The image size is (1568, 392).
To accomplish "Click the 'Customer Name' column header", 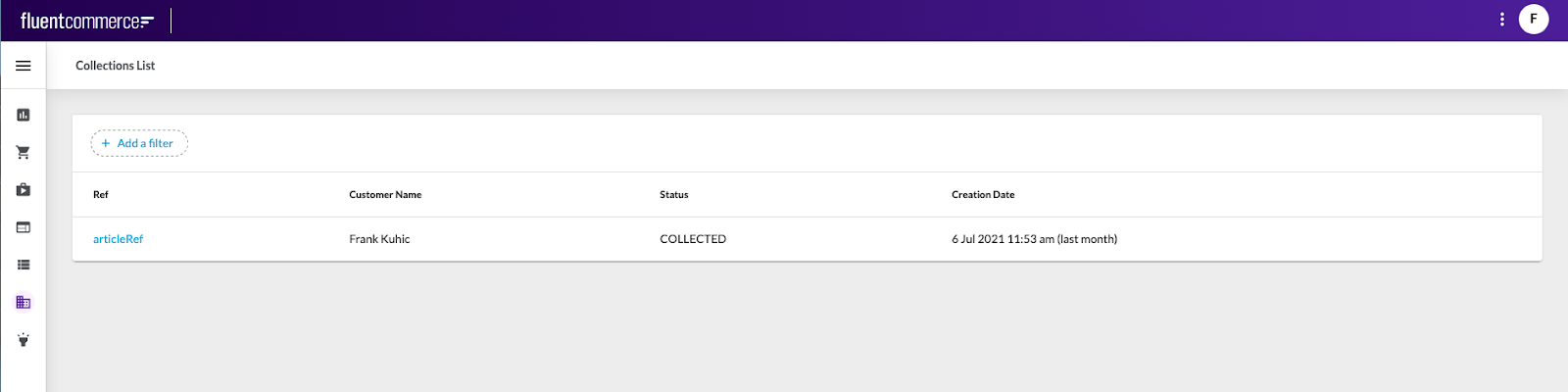I will [x=385, y=195].
